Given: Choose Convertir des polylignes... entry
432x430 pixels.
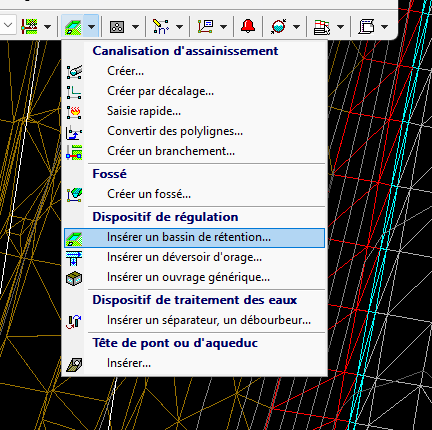Looking at the screenshot, I should (x=194, y=131).
